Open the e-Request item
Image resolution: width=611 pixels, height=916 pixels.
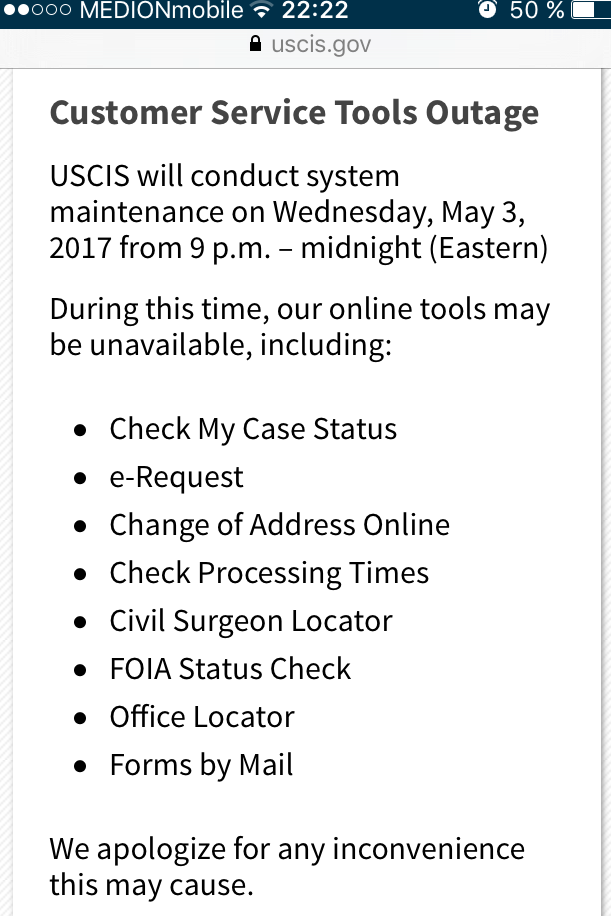(x=176, y=477)
